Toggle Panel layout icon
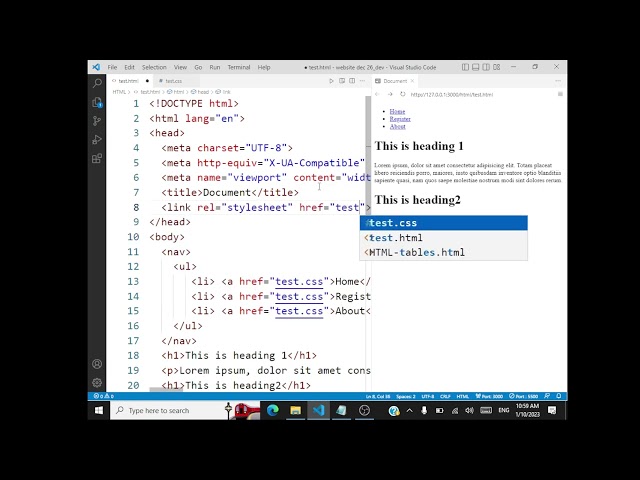The width and height of the screenshot is (640, 480). [x=476, y=67]
